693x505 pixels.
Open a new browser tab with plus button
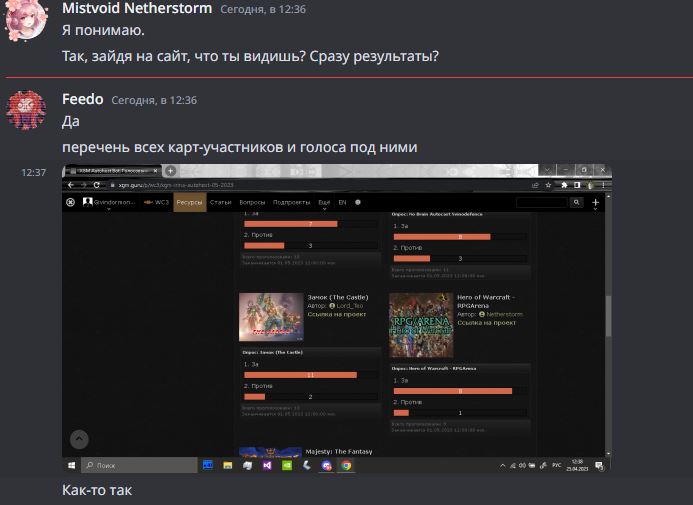[x=171, y=171]
